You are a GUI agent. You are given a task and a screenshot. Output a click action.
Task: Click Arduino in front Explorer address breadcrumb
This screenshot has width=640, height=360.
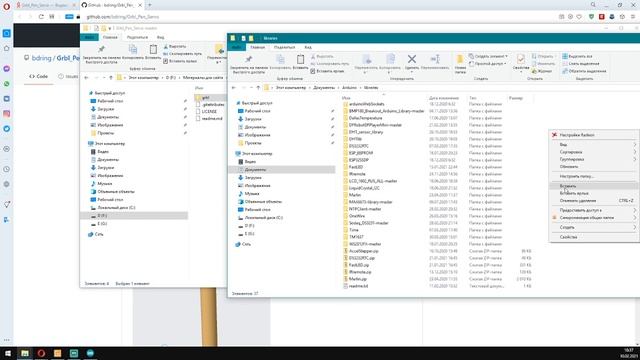pos(349,88)
